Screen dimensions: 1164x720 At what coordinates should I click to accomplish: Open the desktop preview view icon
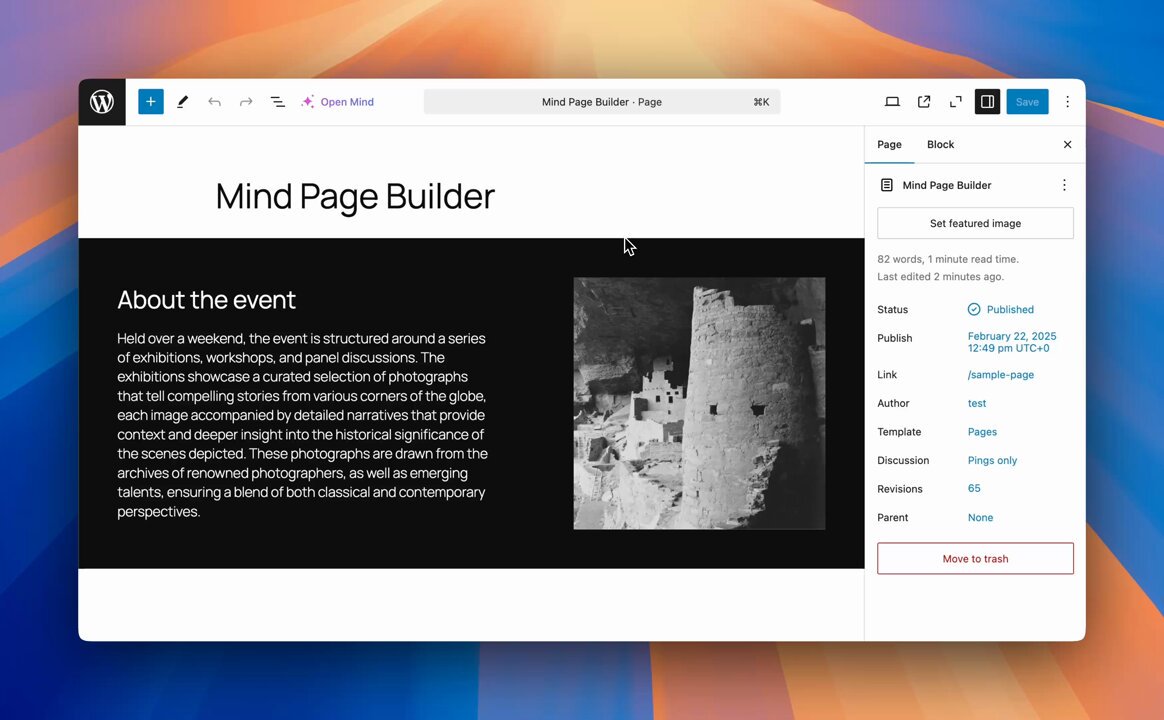892,102
